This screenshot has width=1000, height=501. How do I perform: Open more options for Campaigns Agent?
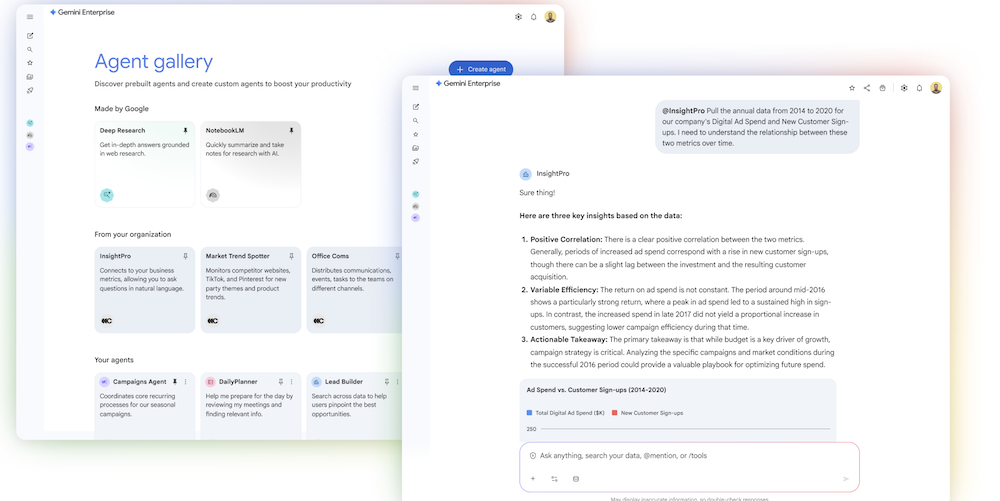(186, 382)
